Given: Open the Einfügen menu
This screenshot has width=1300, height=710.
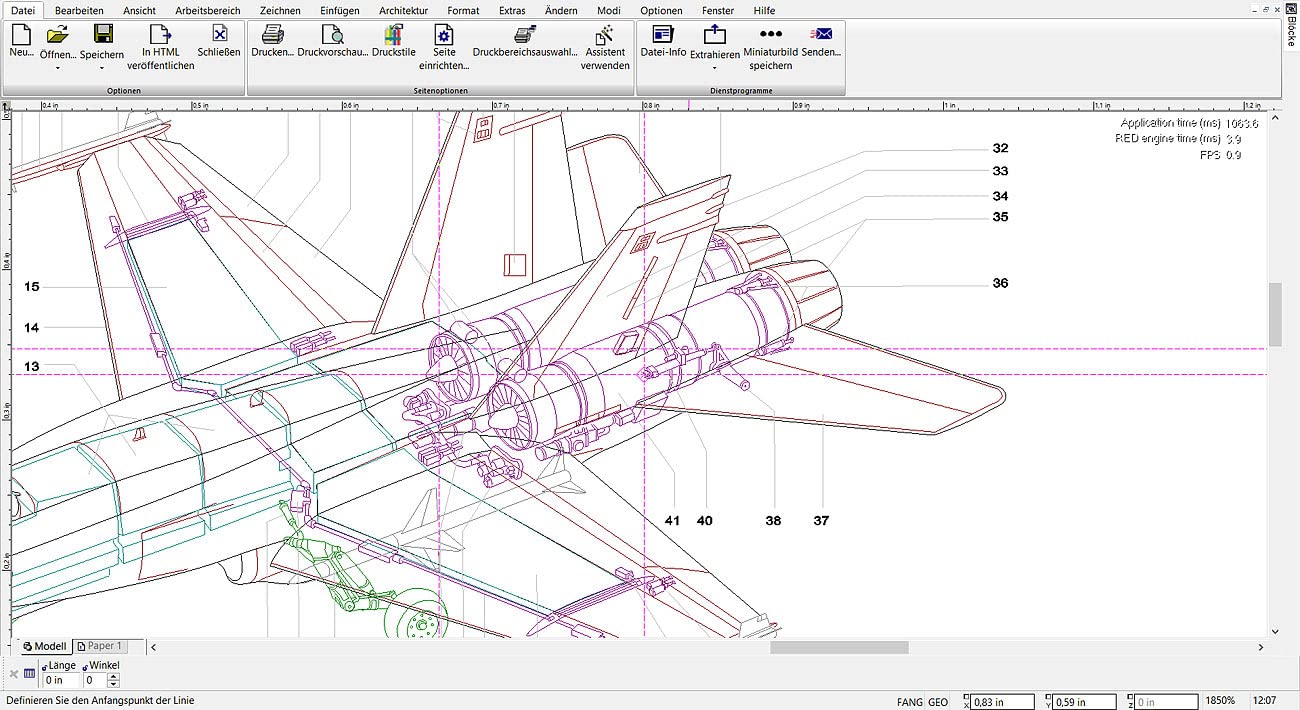Looking at the screenshot, I should 341,10.
